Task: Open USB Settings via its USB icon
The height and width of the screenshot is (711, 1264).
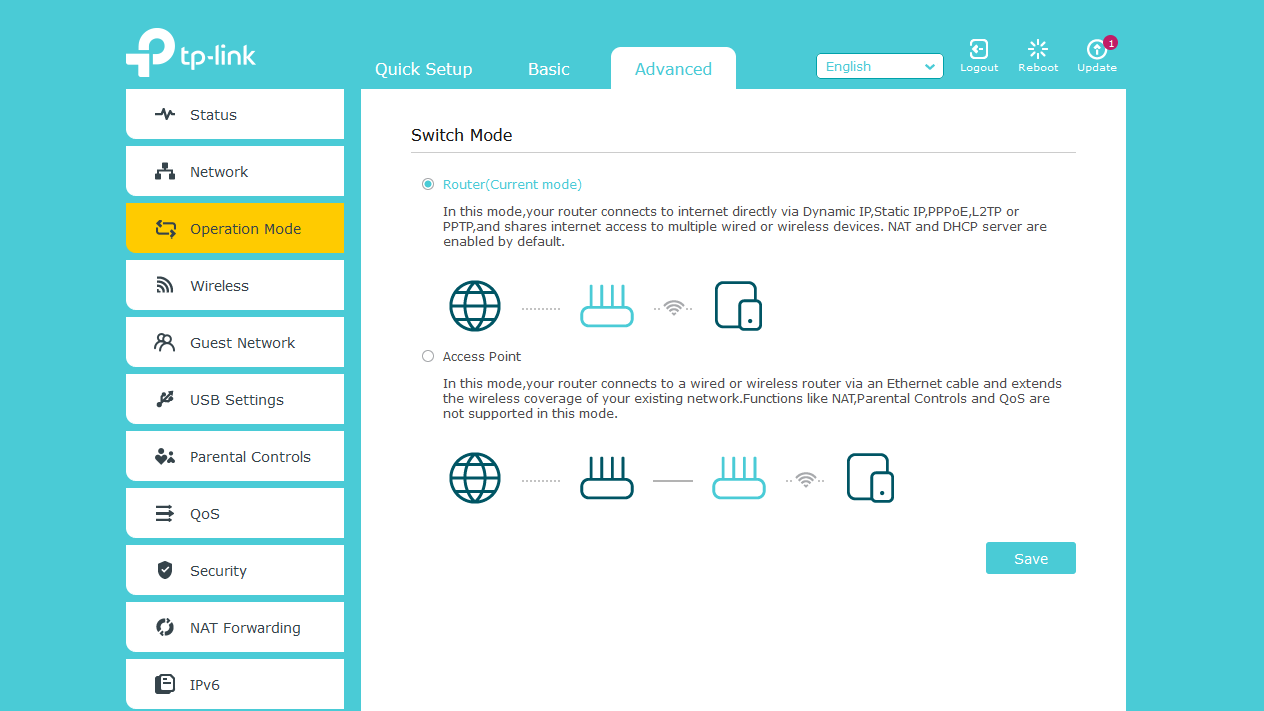Action: point(165,399)
